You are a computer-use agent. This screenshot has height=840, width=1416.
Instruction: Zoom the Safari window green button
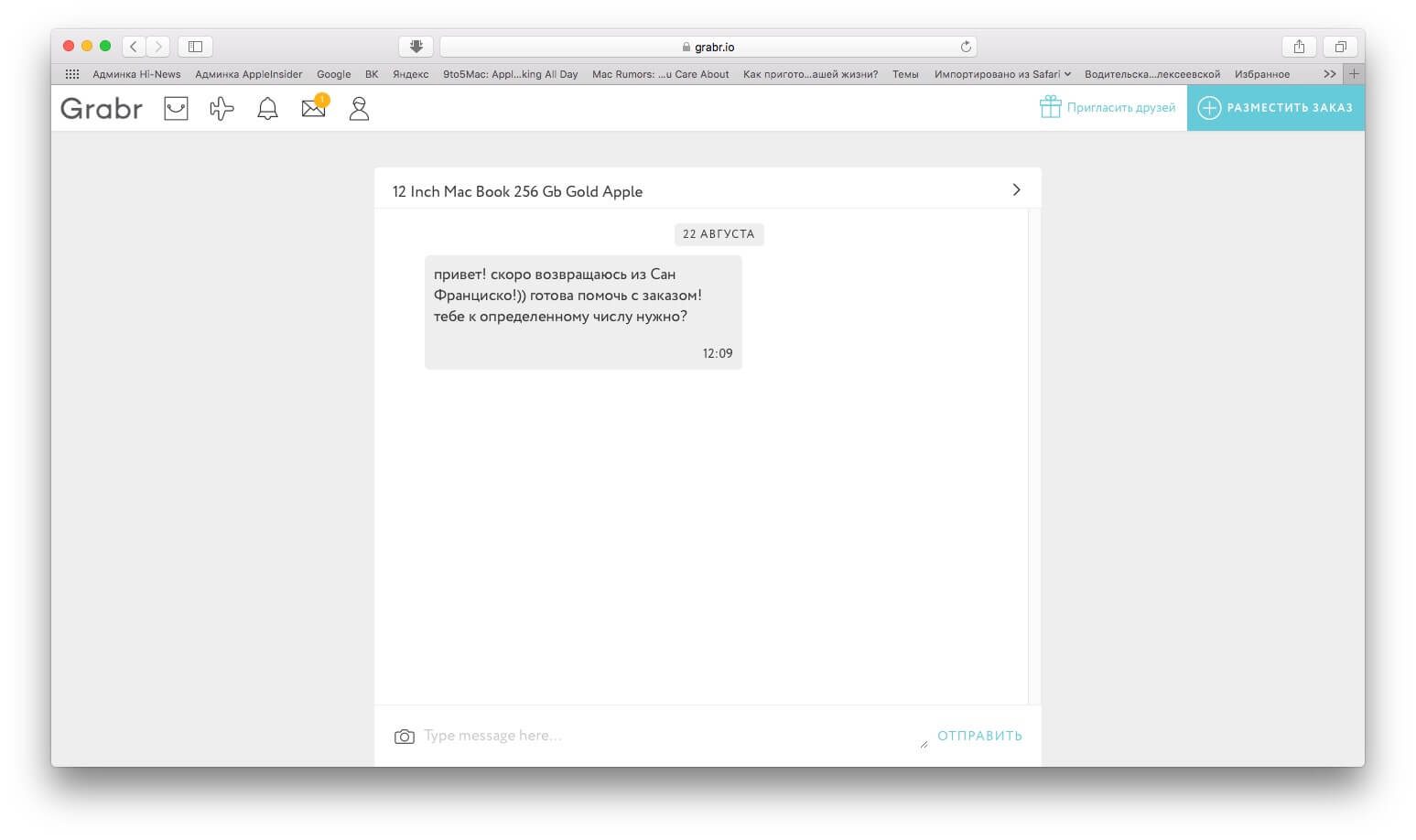coord(105,46)
